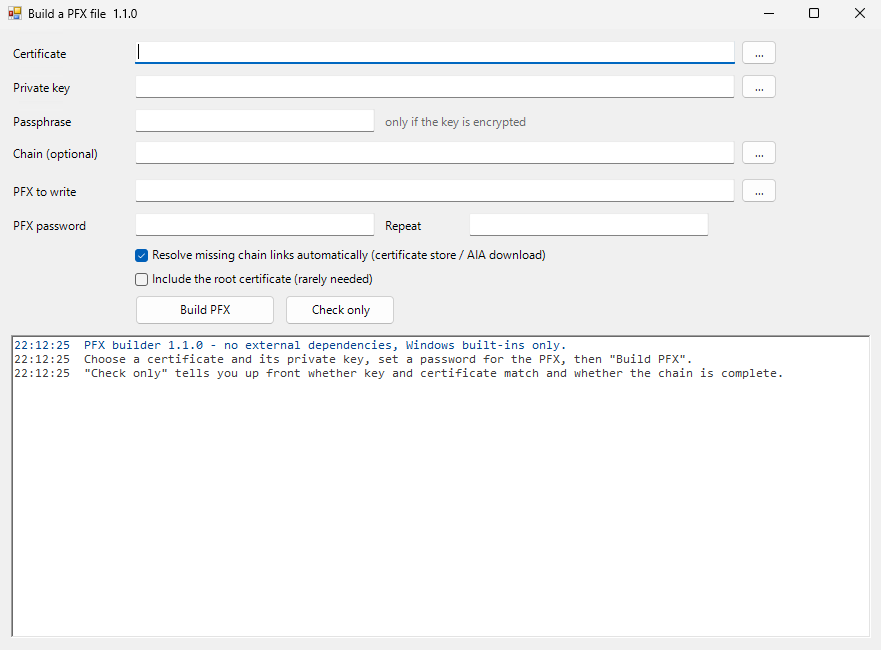Run the Check only verification

point(340,310)
